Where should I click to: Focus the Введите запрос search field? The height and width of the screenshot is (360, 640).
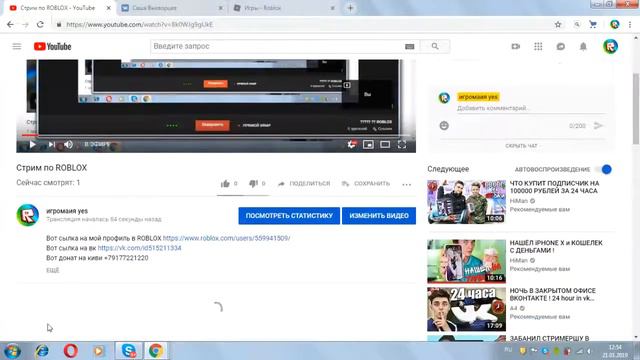tap(278, 47)
